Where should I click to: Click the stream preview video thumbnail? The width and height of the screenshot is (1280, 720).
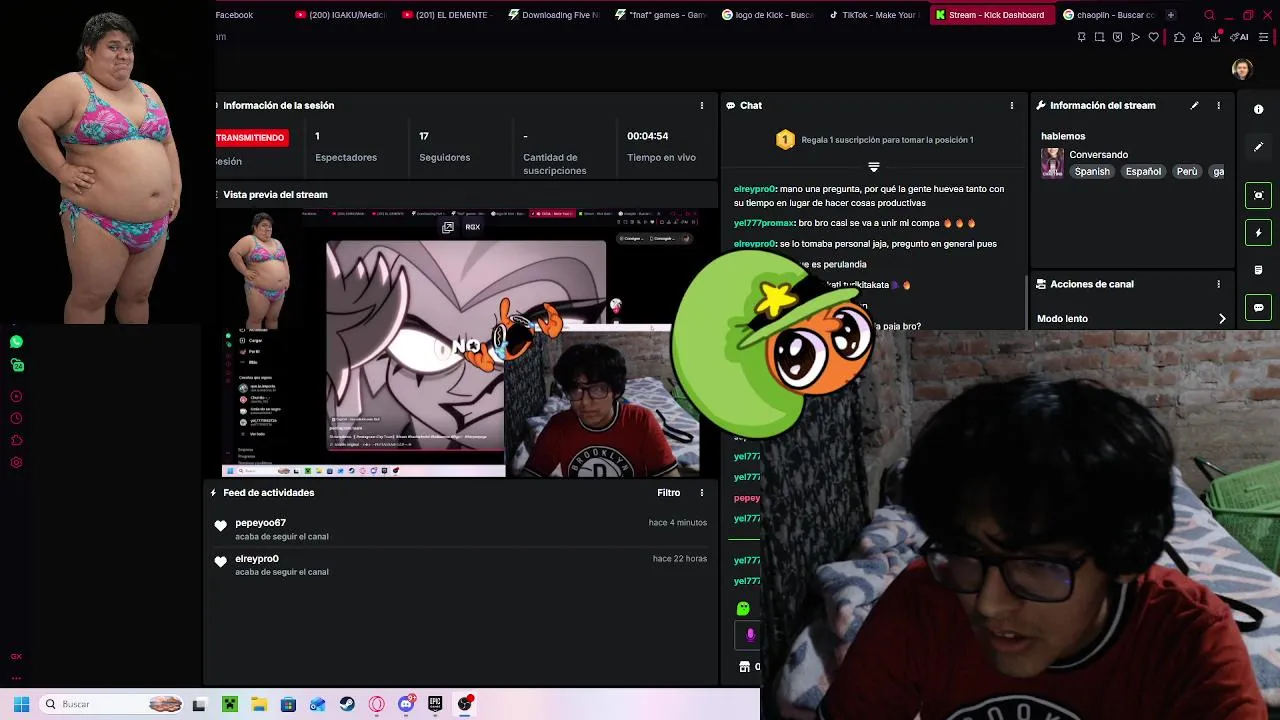tap(460, 343)
